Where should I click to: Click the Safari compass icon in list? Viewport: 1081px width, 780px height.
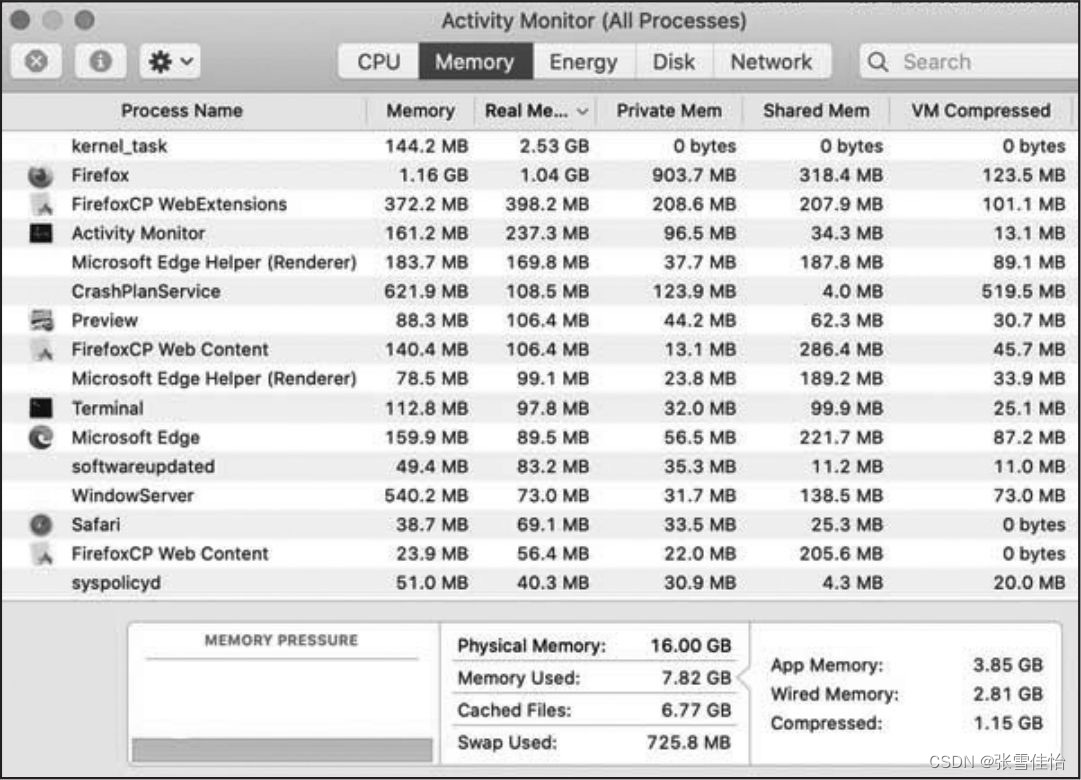41,525
